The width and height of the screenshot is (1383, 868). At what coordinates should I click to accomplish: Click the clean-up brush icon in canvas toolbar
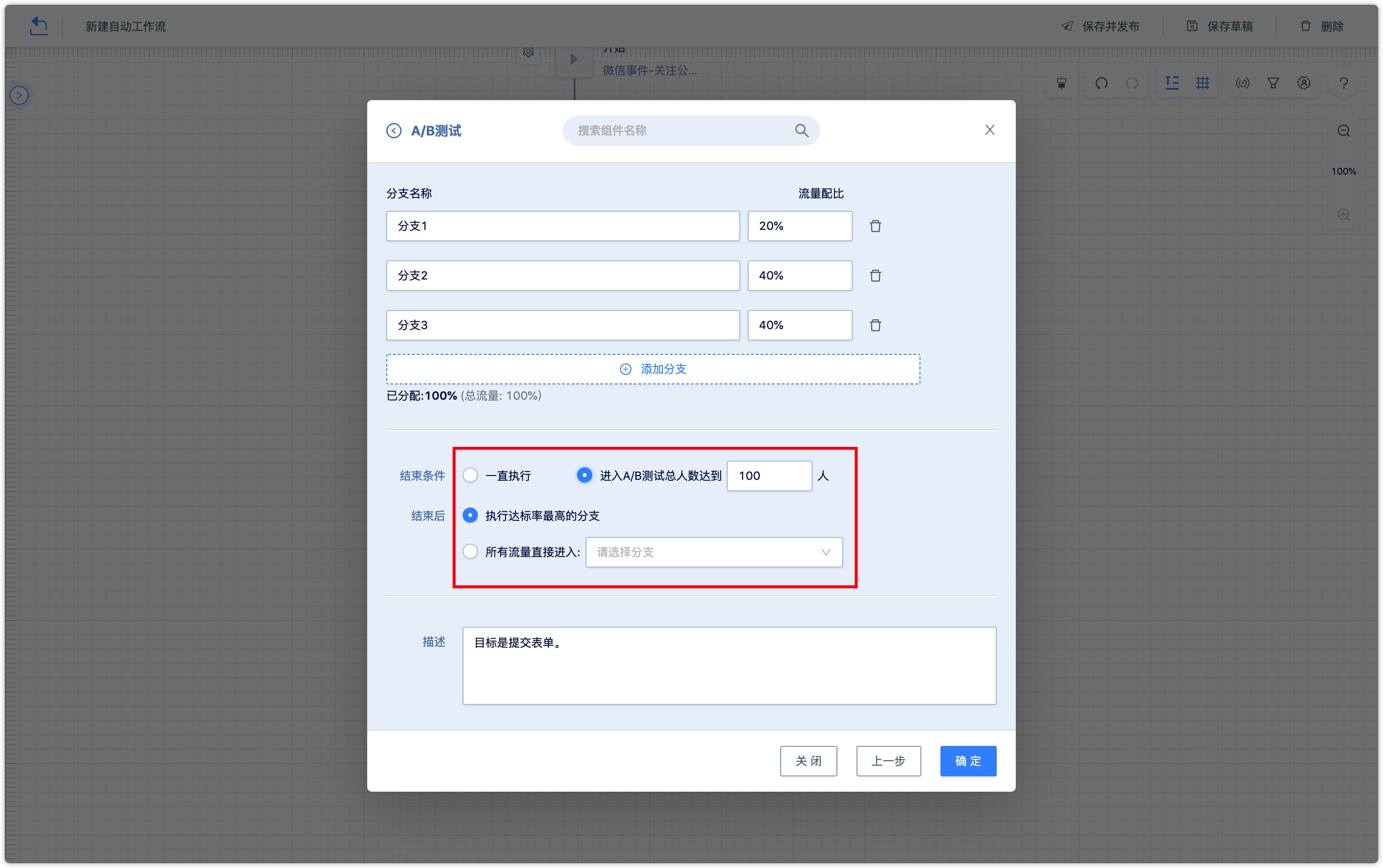click(x=1061, y=84)
